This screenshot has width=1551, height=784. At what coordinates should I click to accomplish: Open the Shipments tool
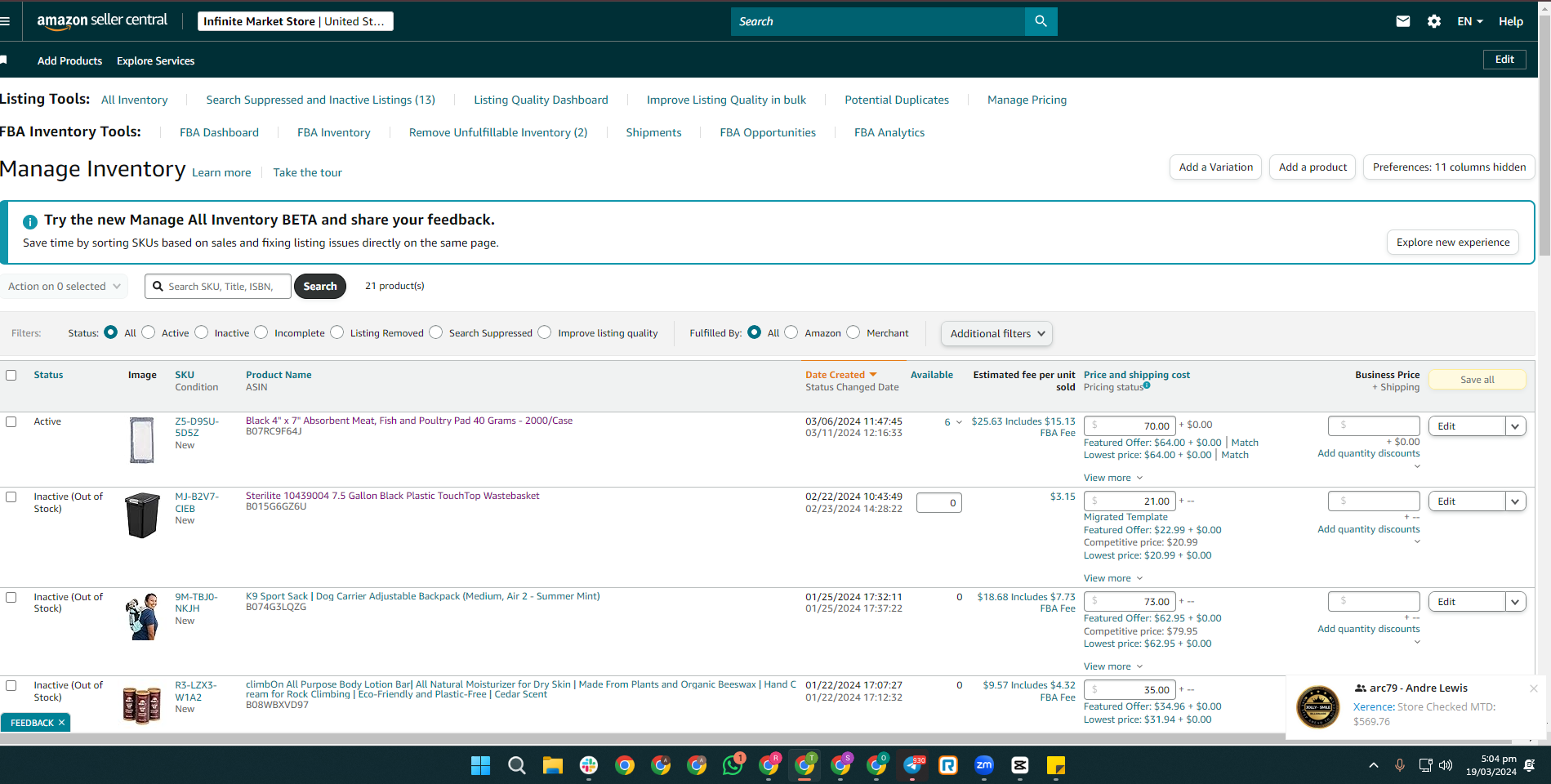point(653,132)
